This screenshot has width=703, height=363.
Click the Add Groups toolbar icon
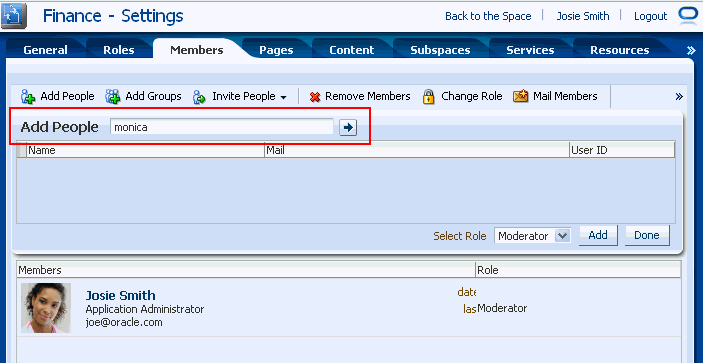[113, 97]
